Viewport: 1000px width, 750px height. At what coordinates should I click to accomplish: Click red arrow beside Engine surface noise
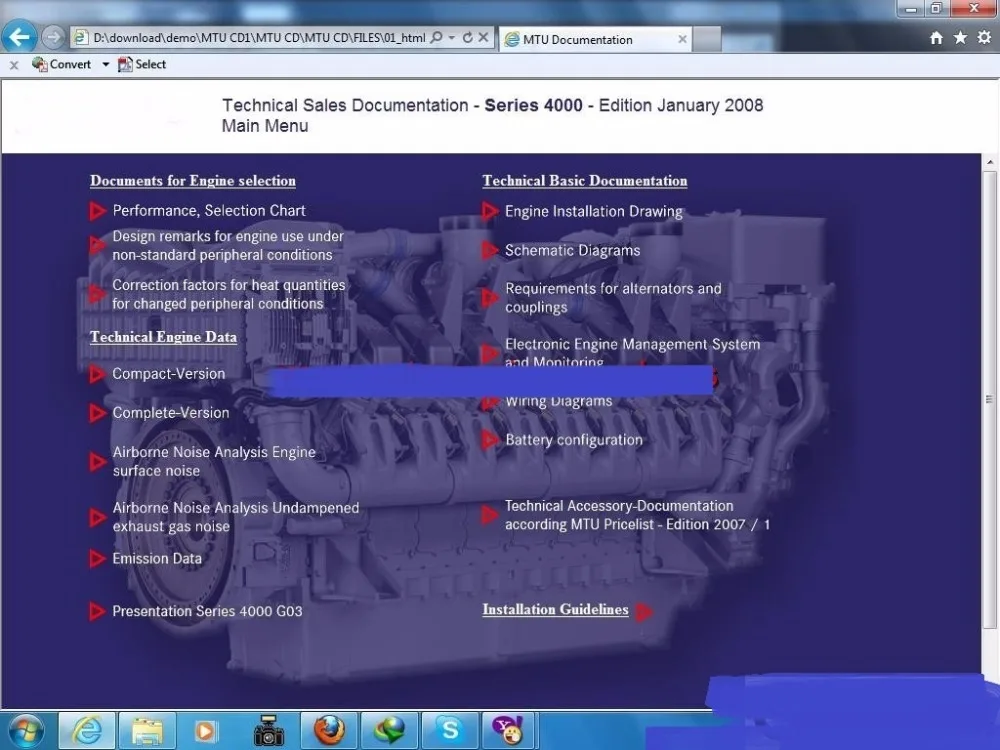pyautogui.click(x=97, y=461)
